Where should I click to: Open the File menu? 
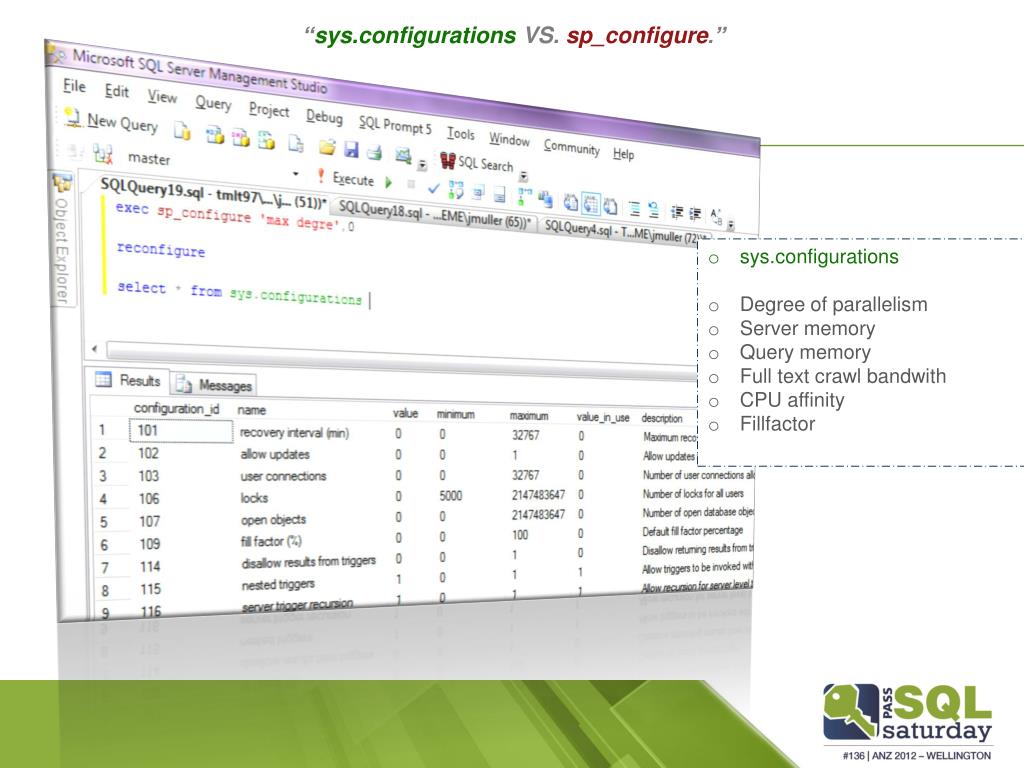coord(74,86)
